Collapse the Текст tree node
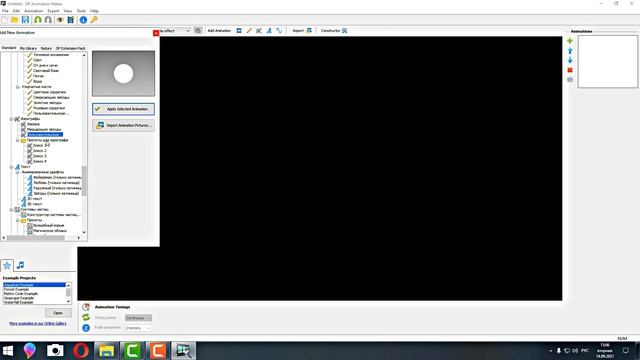 [11, 167]
